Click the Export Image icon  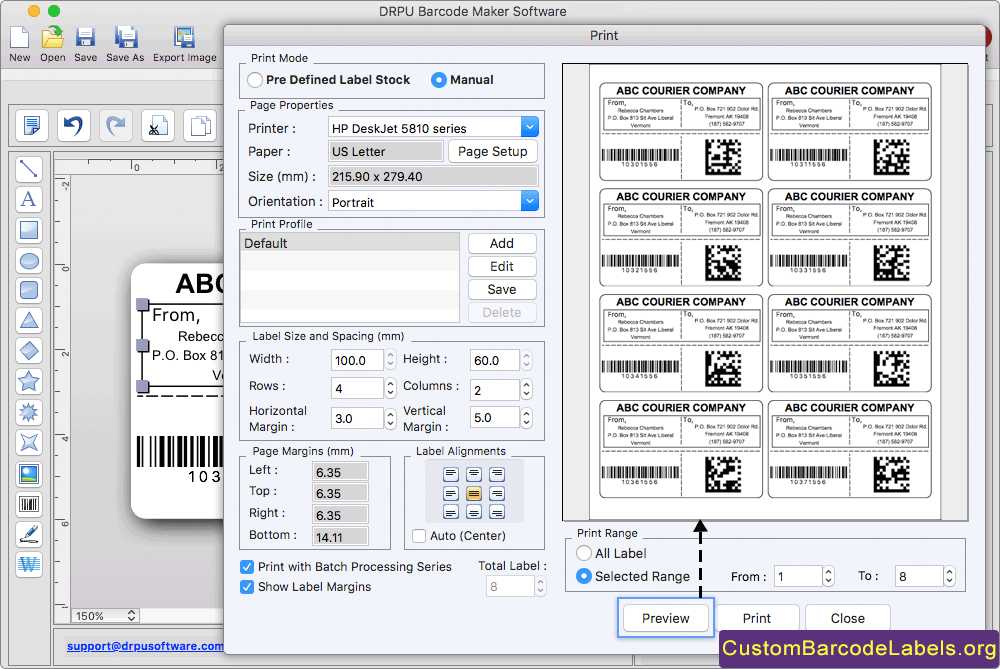pos(184,38)
